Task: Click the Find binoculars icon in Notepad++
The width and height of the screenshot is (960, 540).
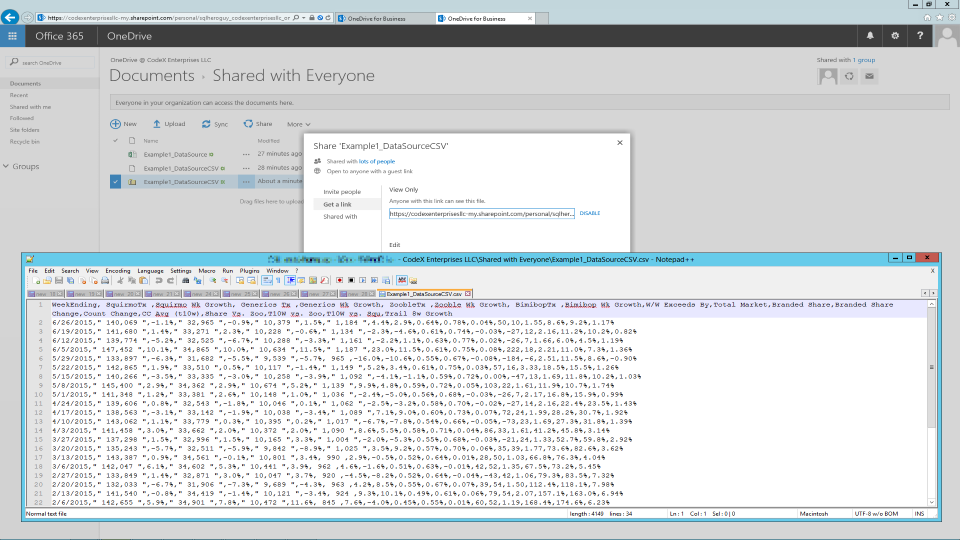Action: (x=186, y=280)
